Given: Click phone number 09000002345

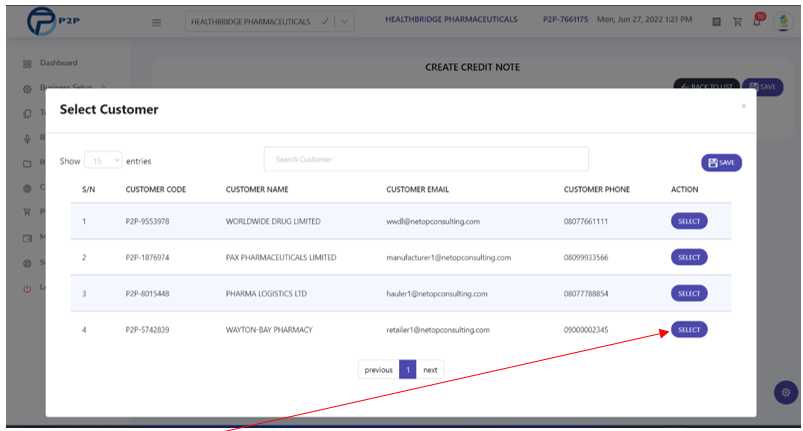Looking at the screenshot, I should tap(586, 330).
